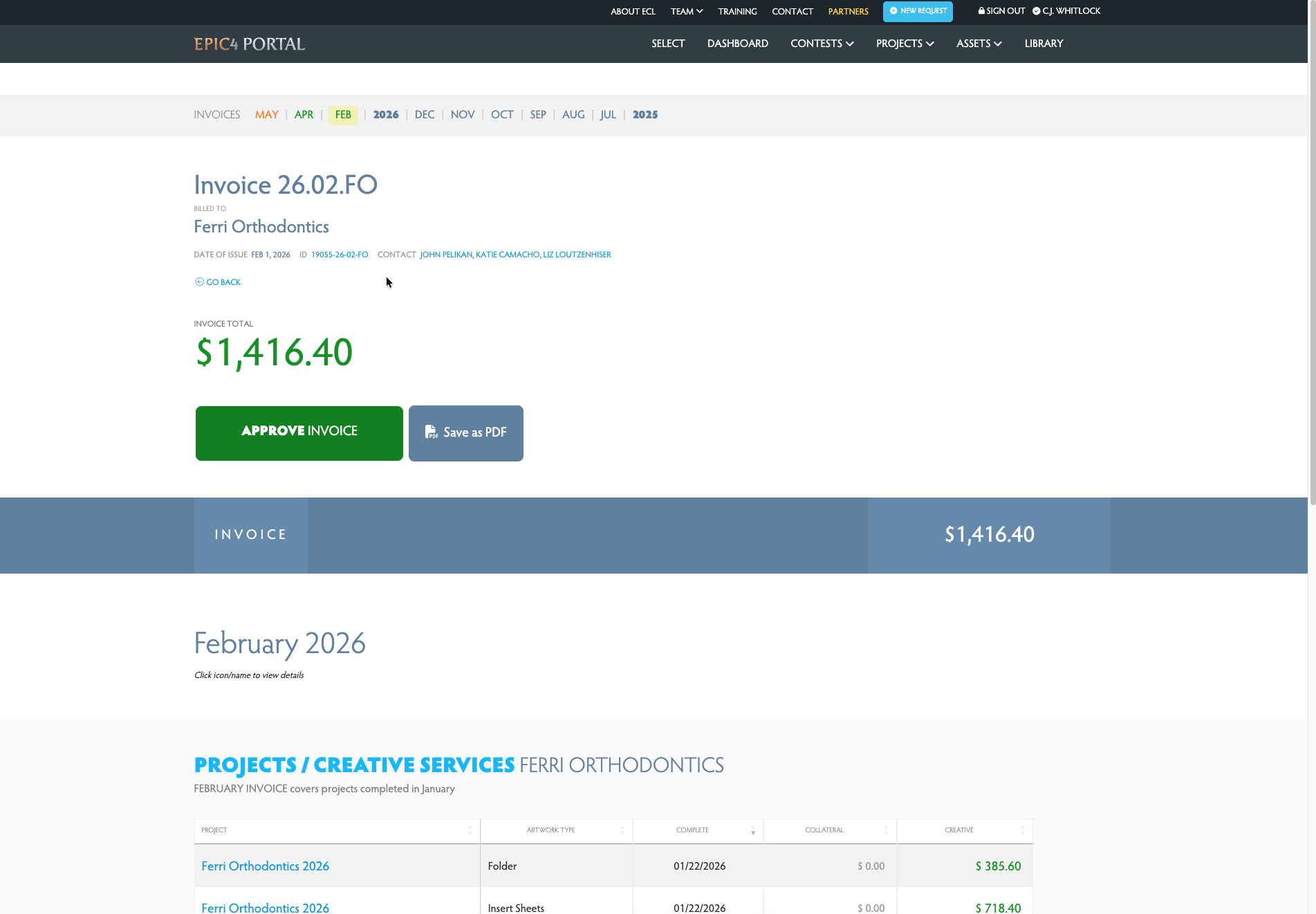Sort table by Complete column arrows
Screen dimensions: 1316x914
point(753,830)
